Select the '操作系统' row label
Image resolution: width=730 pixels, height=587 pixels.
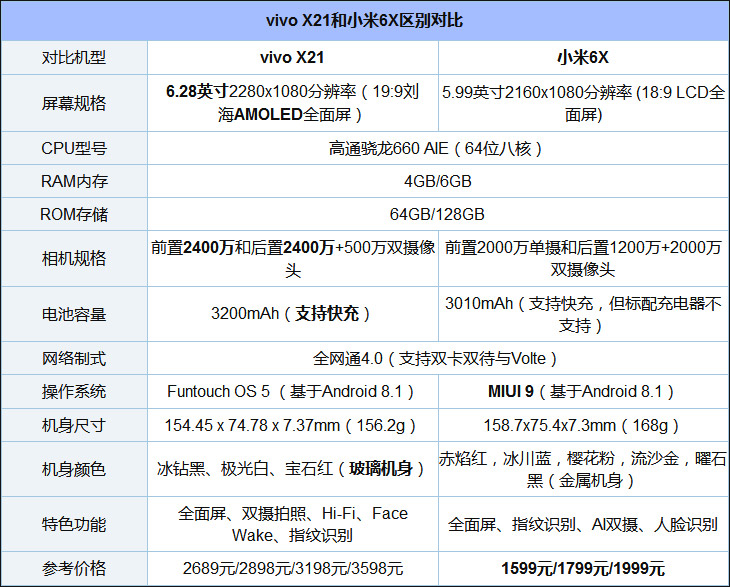tap(74, 391)
